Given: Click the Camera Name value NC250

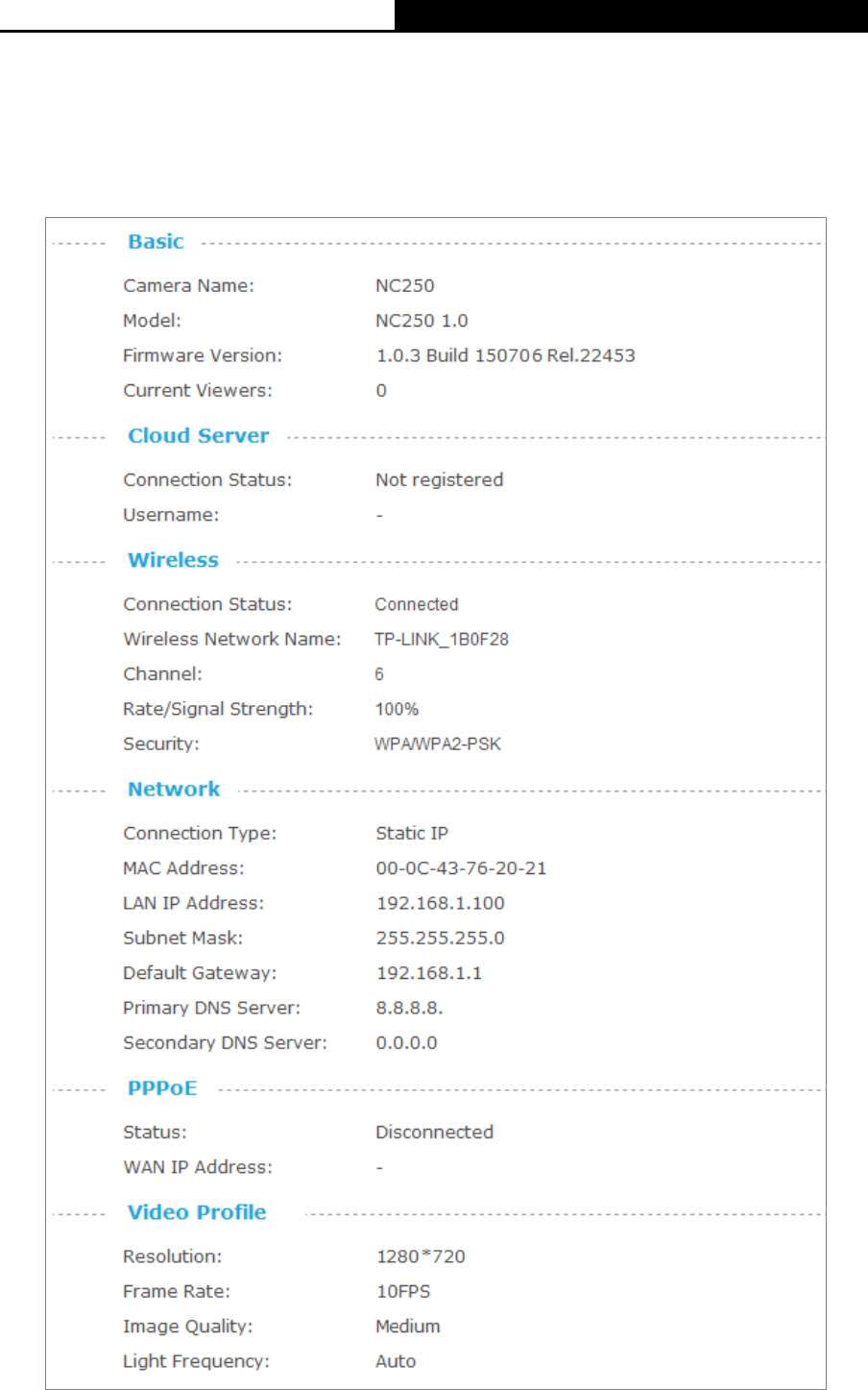Looking at the screenshot, I should 404,286.
